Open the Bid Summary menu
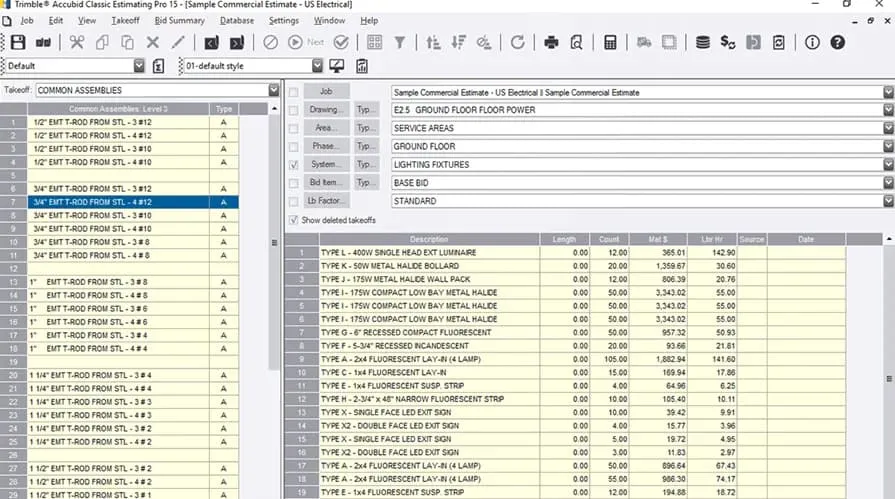Image resolution: width=895 pixels, height=499 pixels. tap(179, 21)
